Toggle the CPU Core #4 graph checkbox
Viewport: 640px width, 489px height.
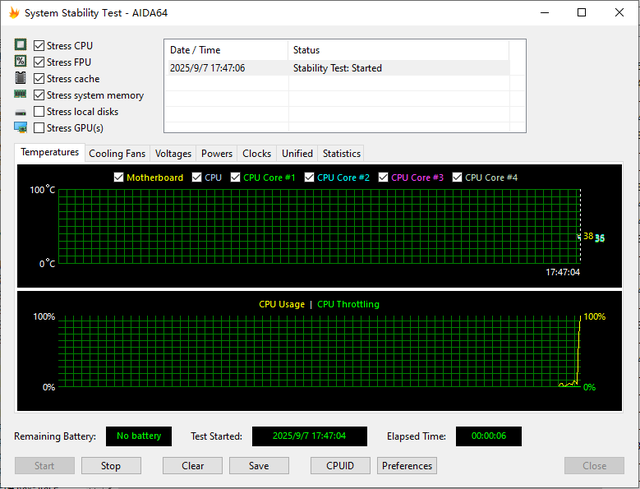pyautogui.click(x=457, y=177)
